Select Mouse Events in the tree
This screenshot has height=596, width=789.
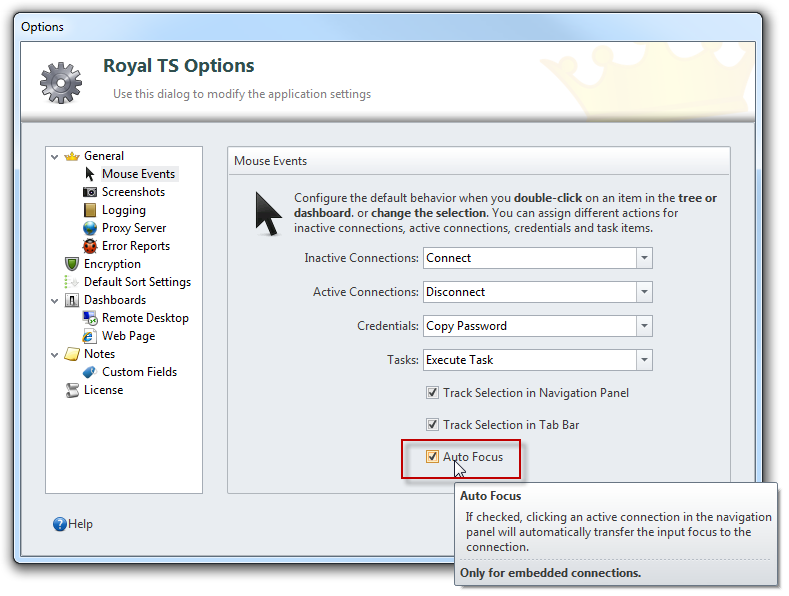[138, 174]
